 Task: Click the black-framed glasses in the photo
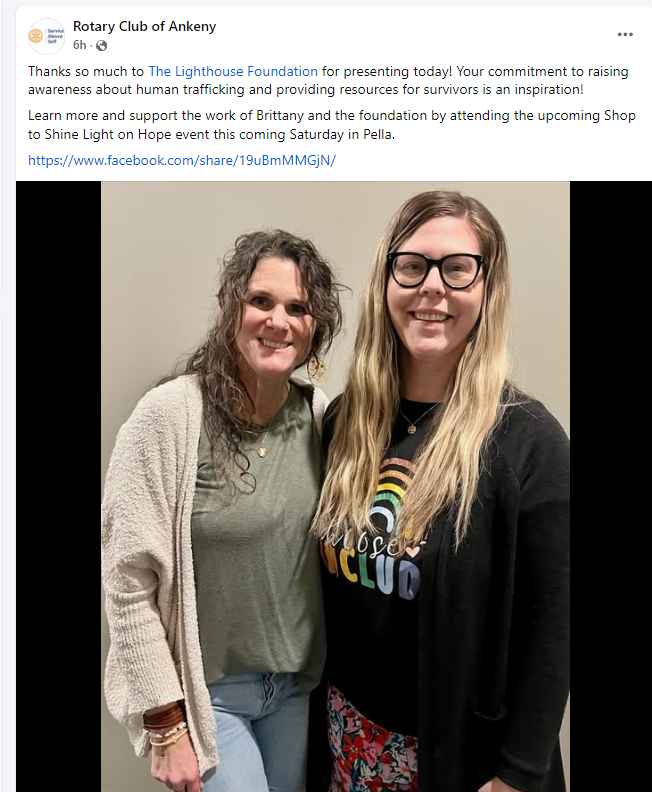pos(436,269)
